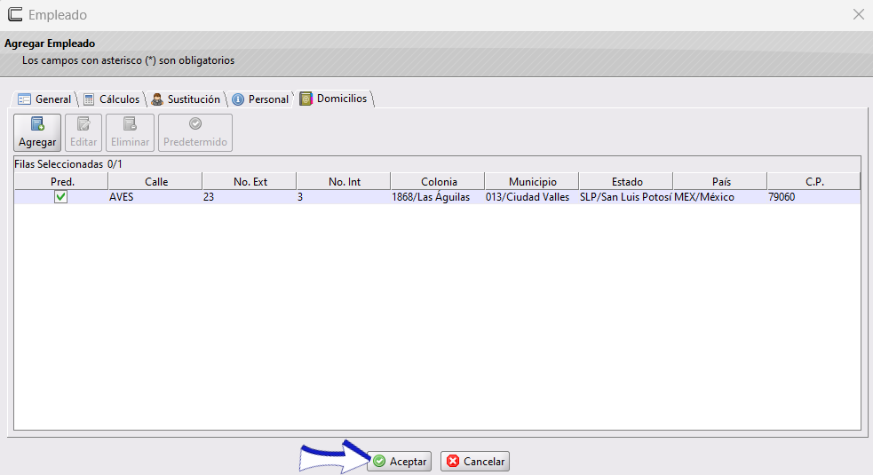Image resolution: width=873 pixels, height=475 pixels.
Task: Click the exterior number cell 23
Action: [249, 197]
